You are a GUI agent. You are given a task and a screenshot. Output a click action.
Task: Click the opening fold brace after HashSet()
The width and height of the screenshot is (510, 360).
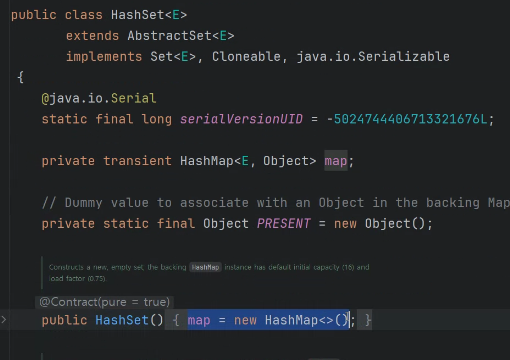pos(176,320)
